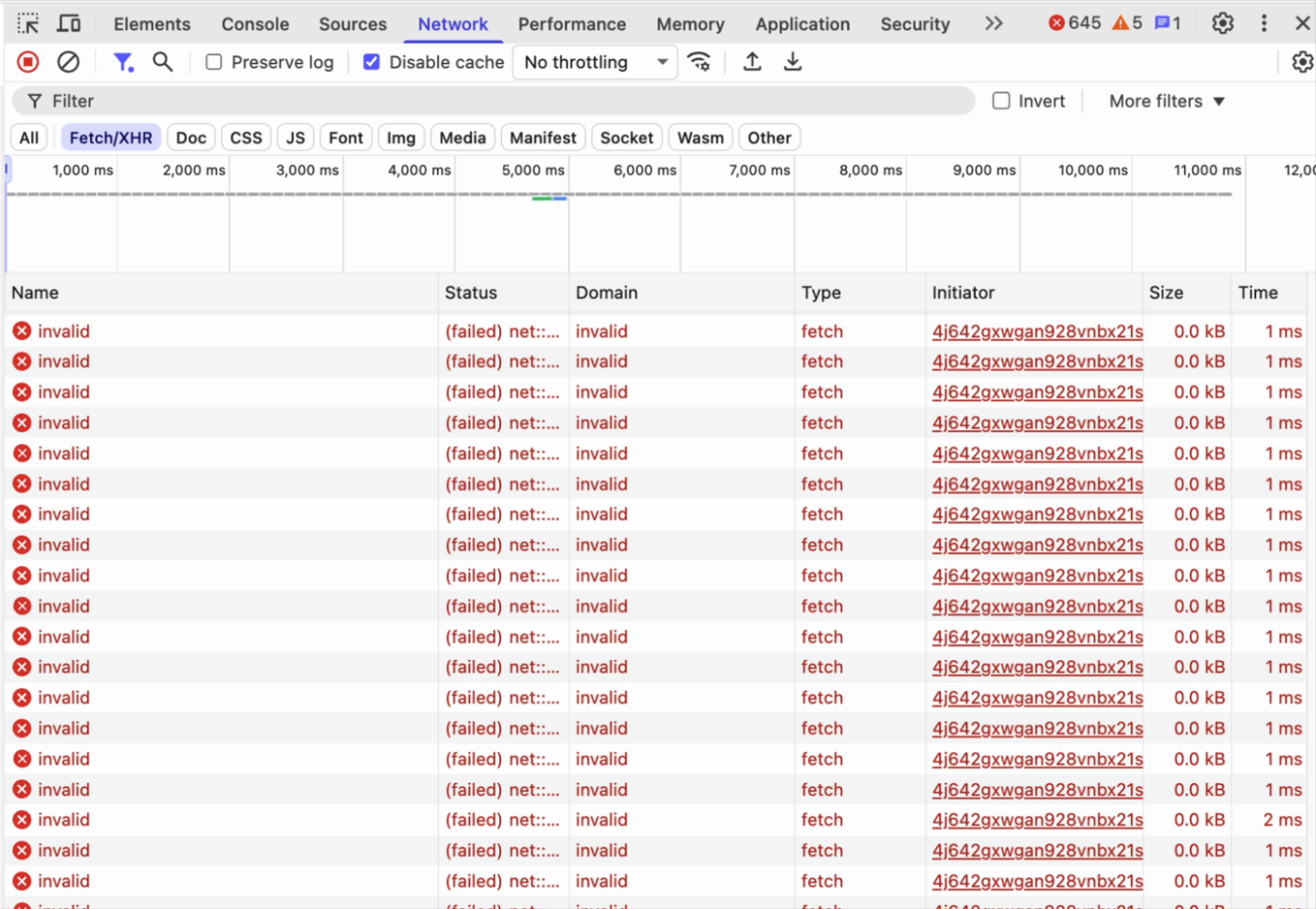The image size is (1316, 909).
Task: Enable the Invert filter checkbox
Action: pyautogui.click(x=1001, y=101)
